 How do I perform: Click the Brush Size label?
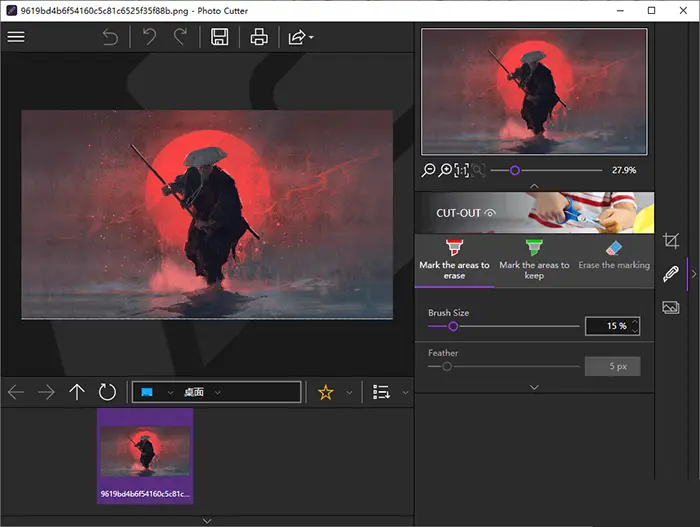click(x=449, y=313)
